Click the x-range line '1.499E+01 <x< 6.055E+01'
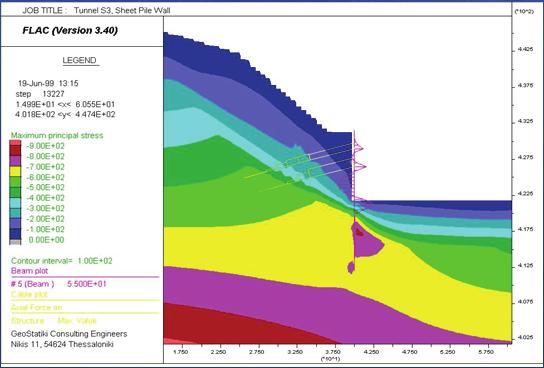 65,104
